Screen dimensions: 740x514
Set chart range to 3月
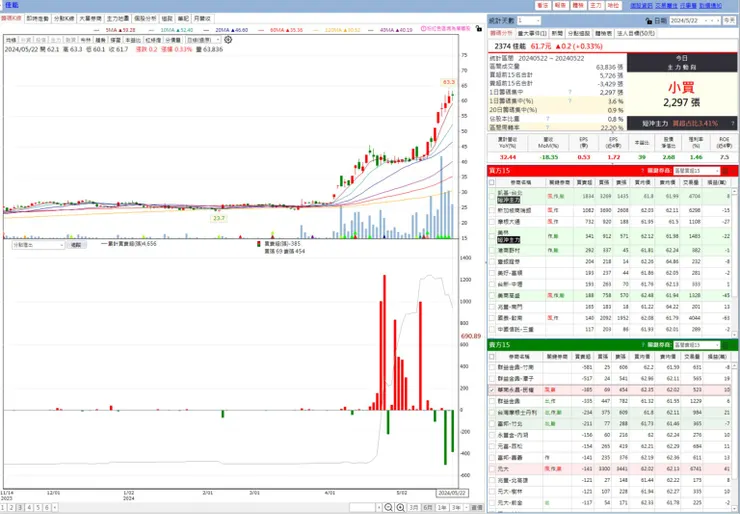[x=414, y=507]
